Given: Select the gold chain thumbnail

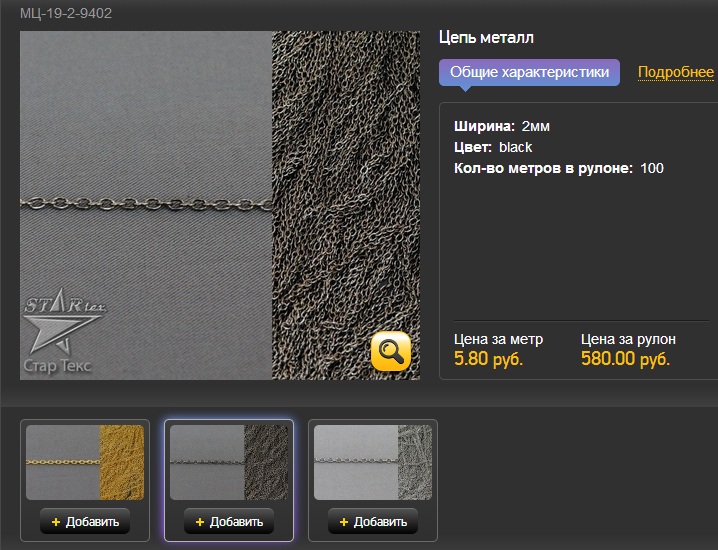Looking at the screenshot, I should tap(85, 462).
